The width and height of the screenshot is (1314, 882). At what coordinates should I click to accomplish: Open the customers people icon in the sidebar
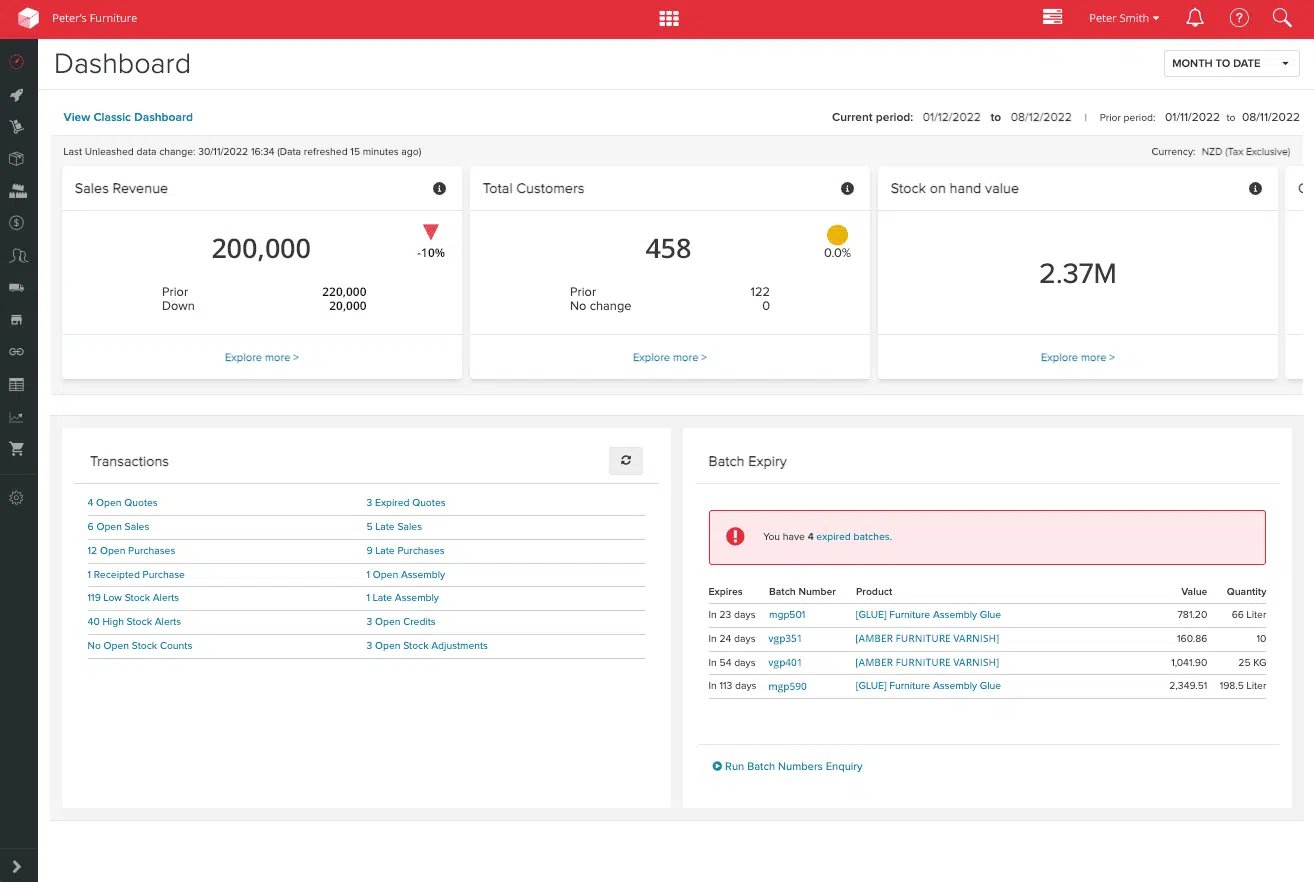point(17,255)
